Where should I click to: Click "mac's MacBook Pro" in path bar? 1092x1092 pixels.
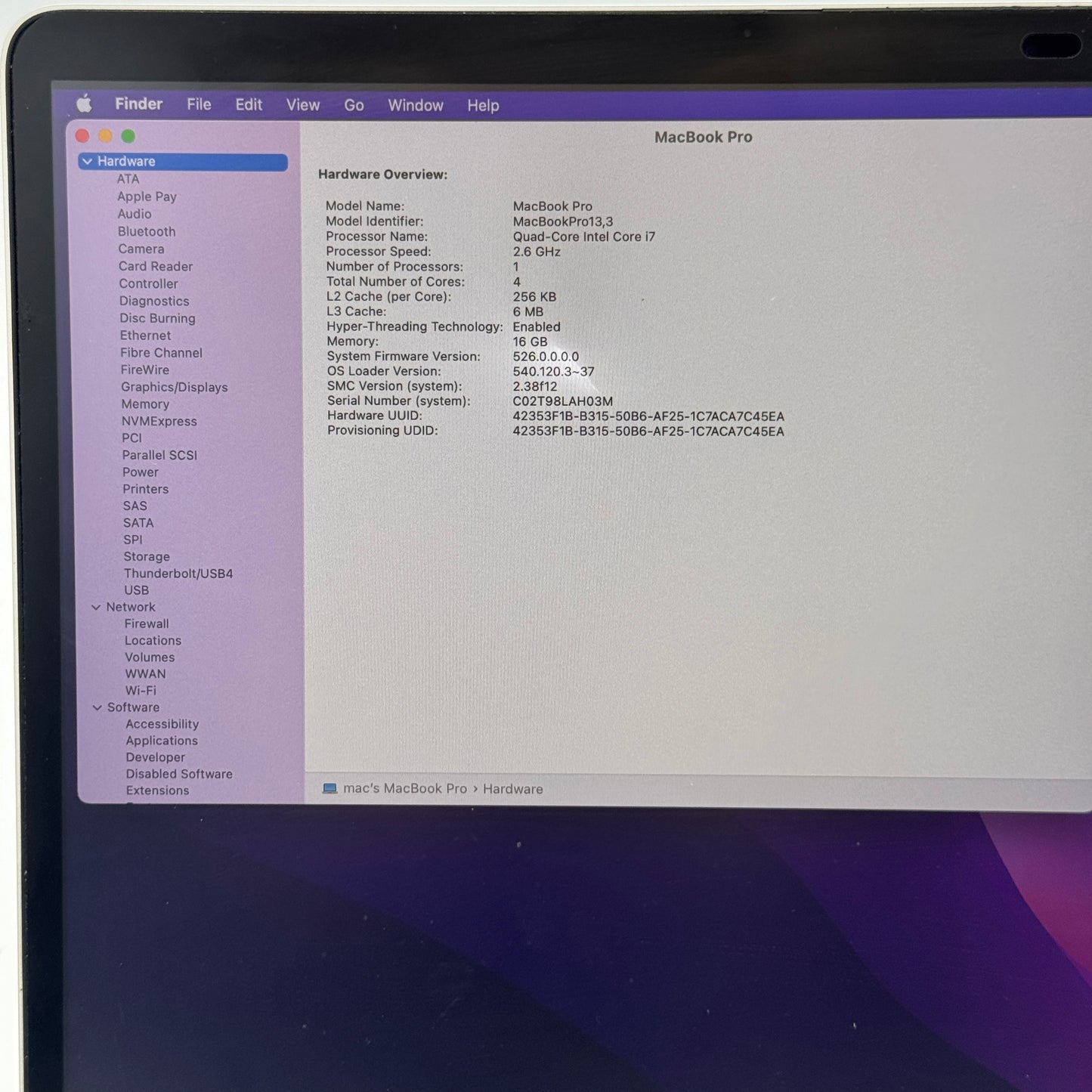(x=405, y=788)
